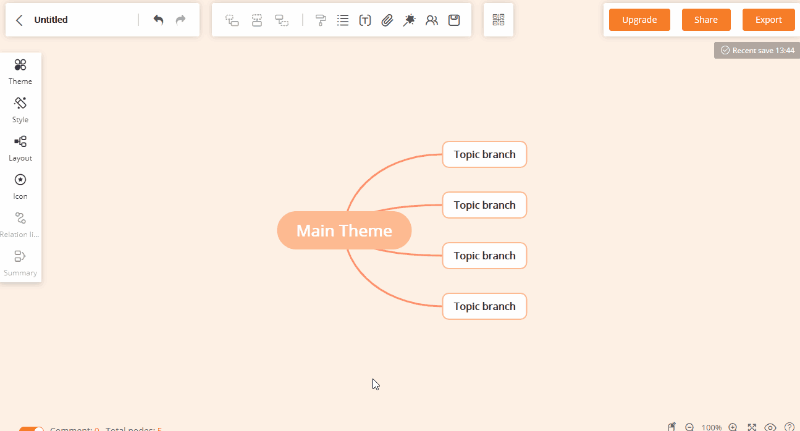Open the Theme panel
The width and height of the screenshot is (800, 431).
click(x=20, y=70)
